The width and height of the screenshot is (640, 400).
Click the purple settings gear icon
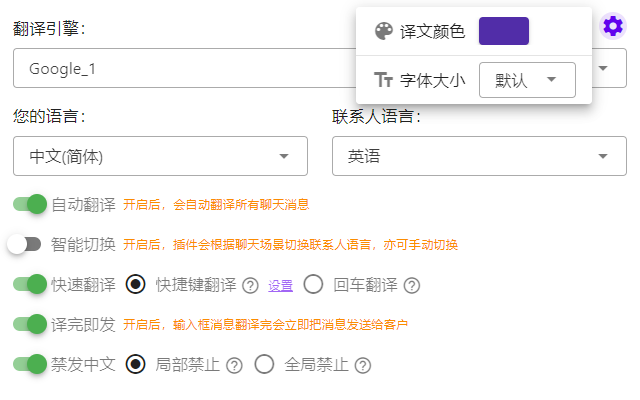613,26
